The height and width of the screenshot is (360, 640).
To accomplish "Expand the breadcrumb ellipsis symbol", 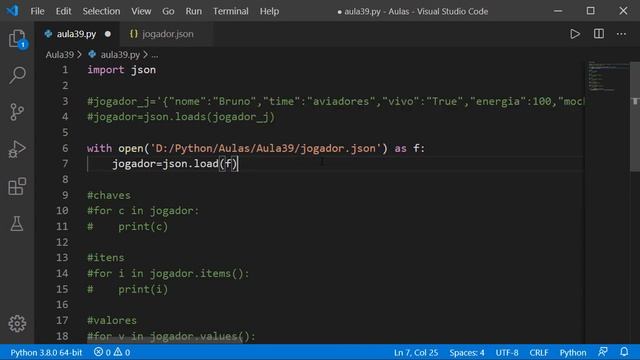I will point(155,55).
